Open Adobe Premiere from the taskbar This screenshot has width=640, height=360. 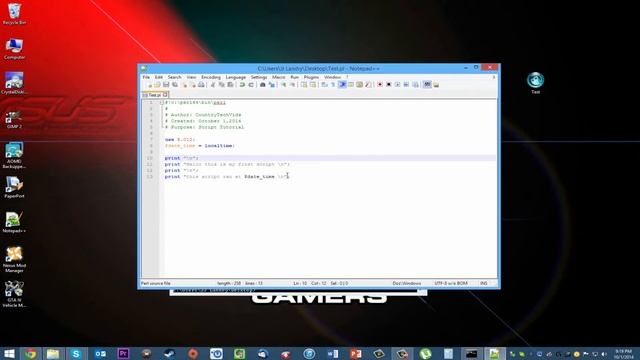click(x=123, y=353)
